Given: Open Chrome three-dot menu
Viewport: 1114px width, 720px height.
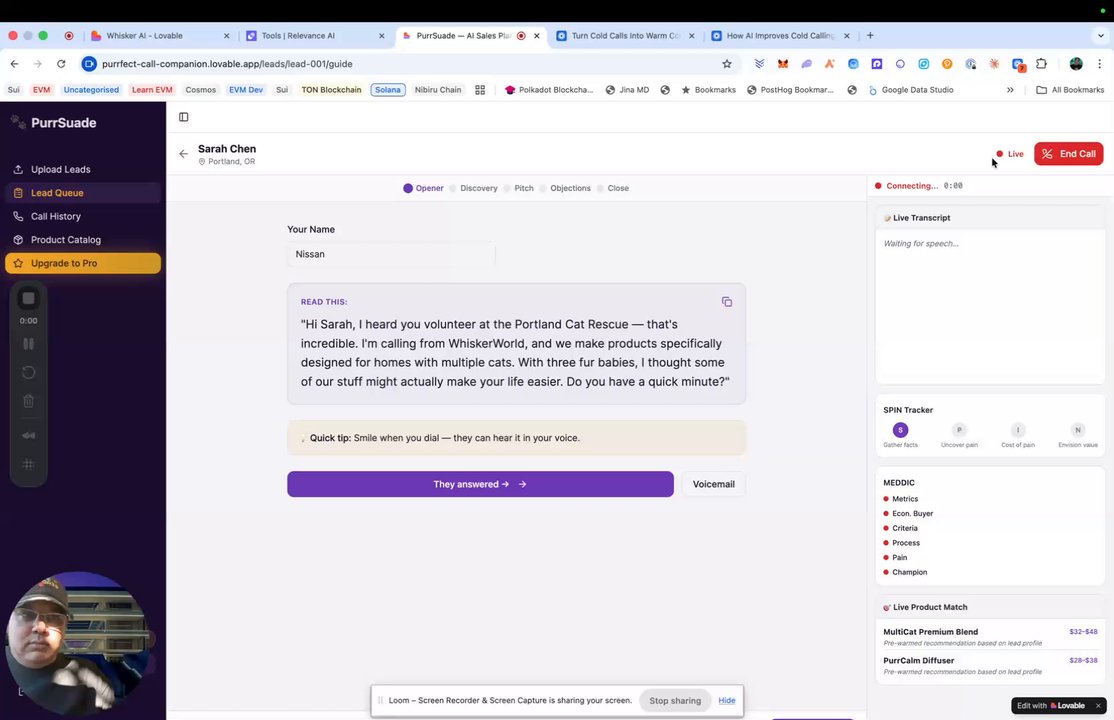Looking at the screenshot, I should point(1099,64).
